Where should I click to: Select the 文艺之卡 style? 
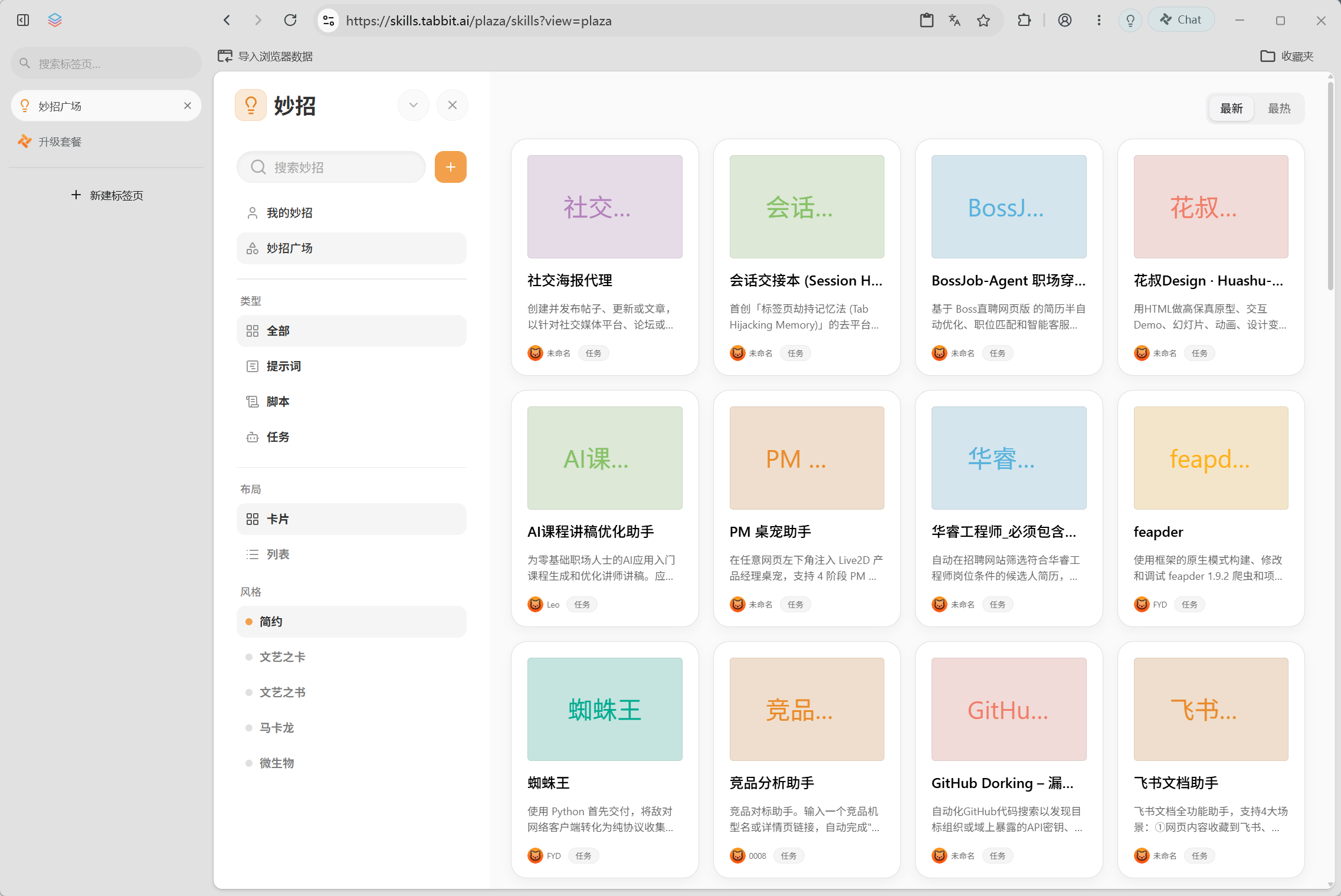pyautogui.click(x=352, y=657)
